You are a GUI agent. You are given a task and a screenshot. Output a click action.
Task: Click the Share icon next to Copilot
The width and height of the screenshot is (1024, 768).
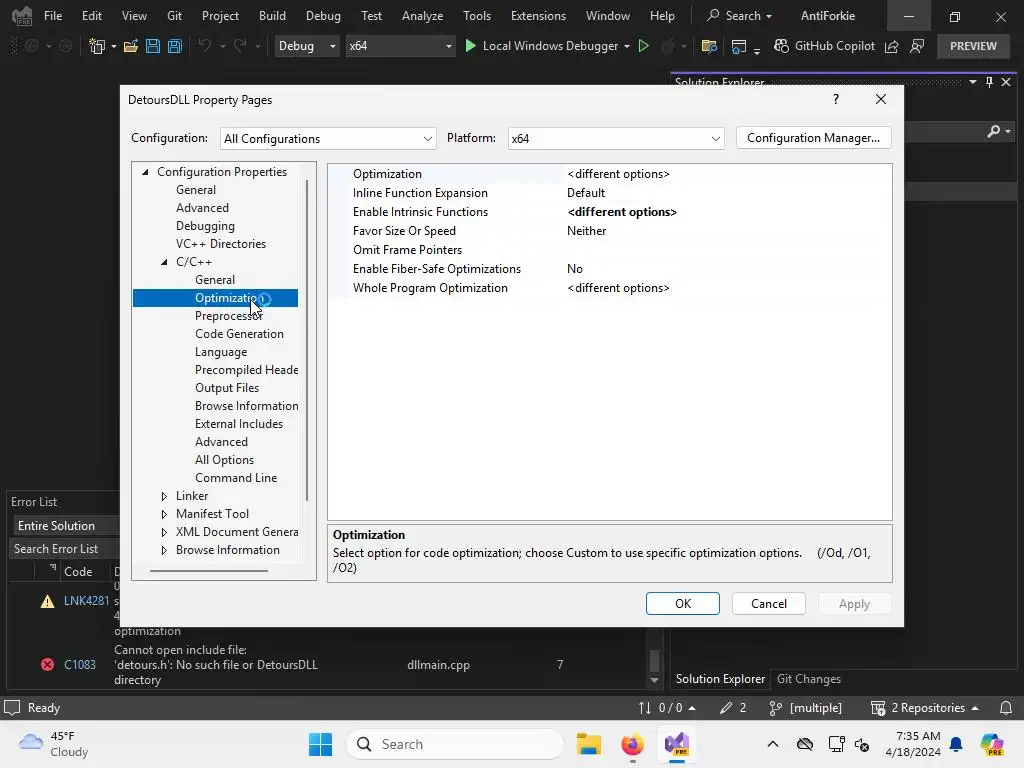(x=892, y=46)
